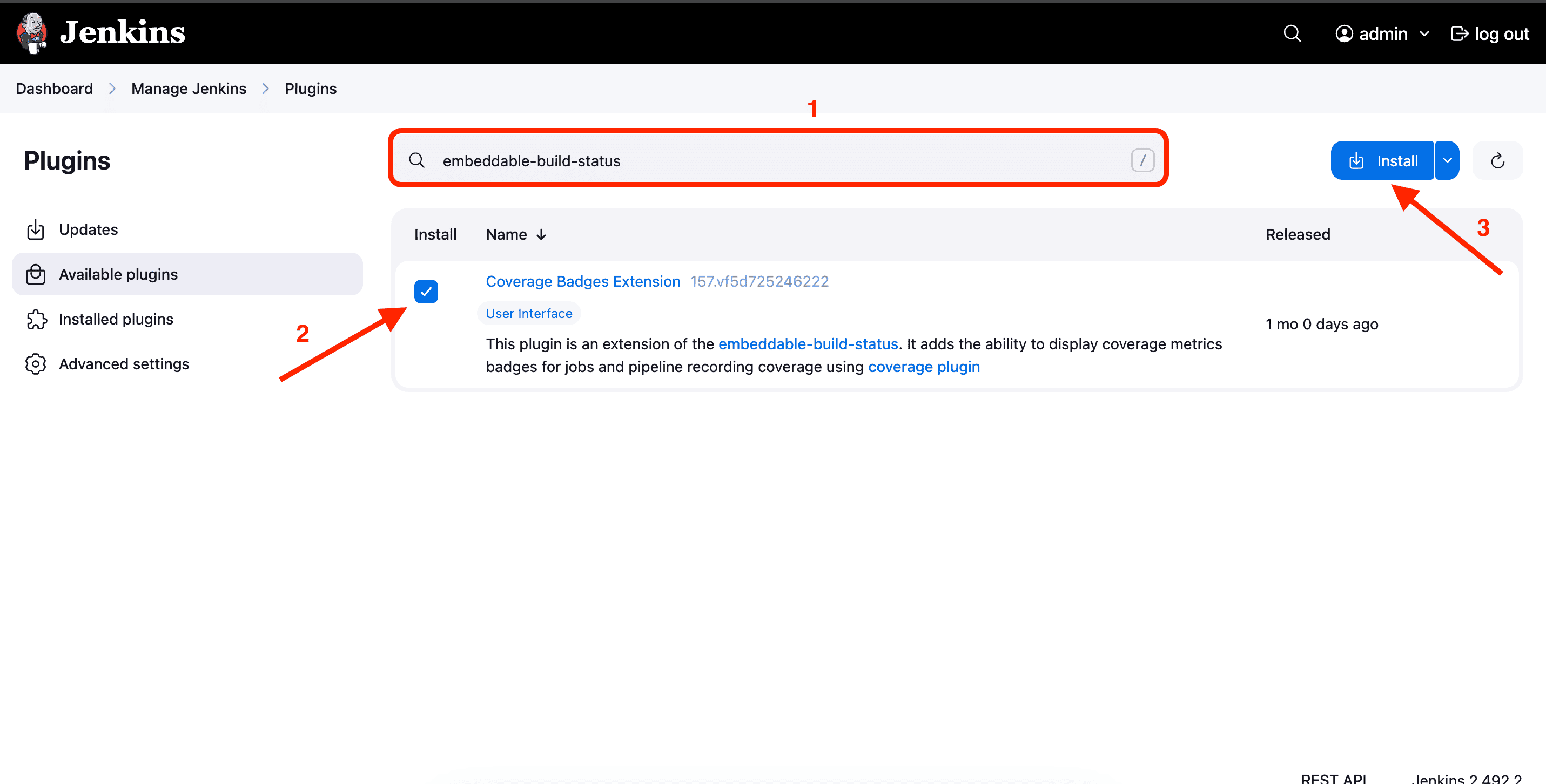Open the REST API footer link
The height and width of the screenshot is (784, 1546).
1334,778
